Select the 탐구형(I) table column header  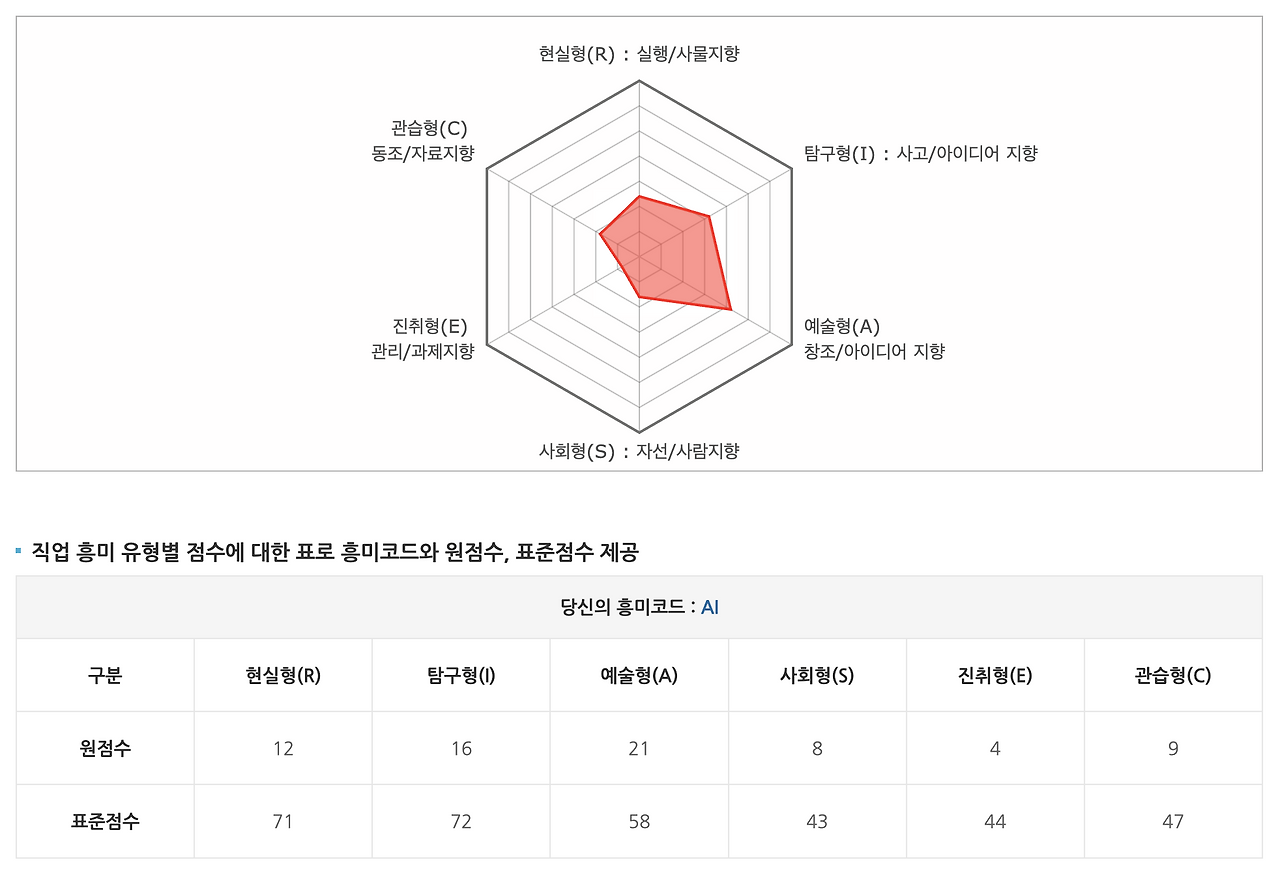(461, 675)
